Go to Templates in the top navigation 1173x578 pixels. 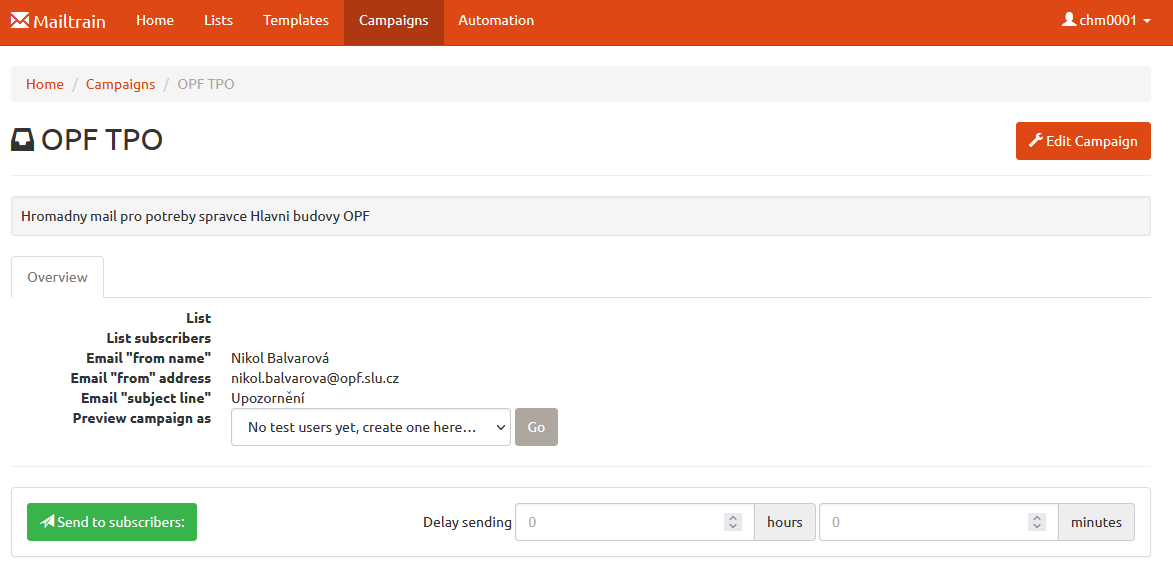click(x=296, y=20)
